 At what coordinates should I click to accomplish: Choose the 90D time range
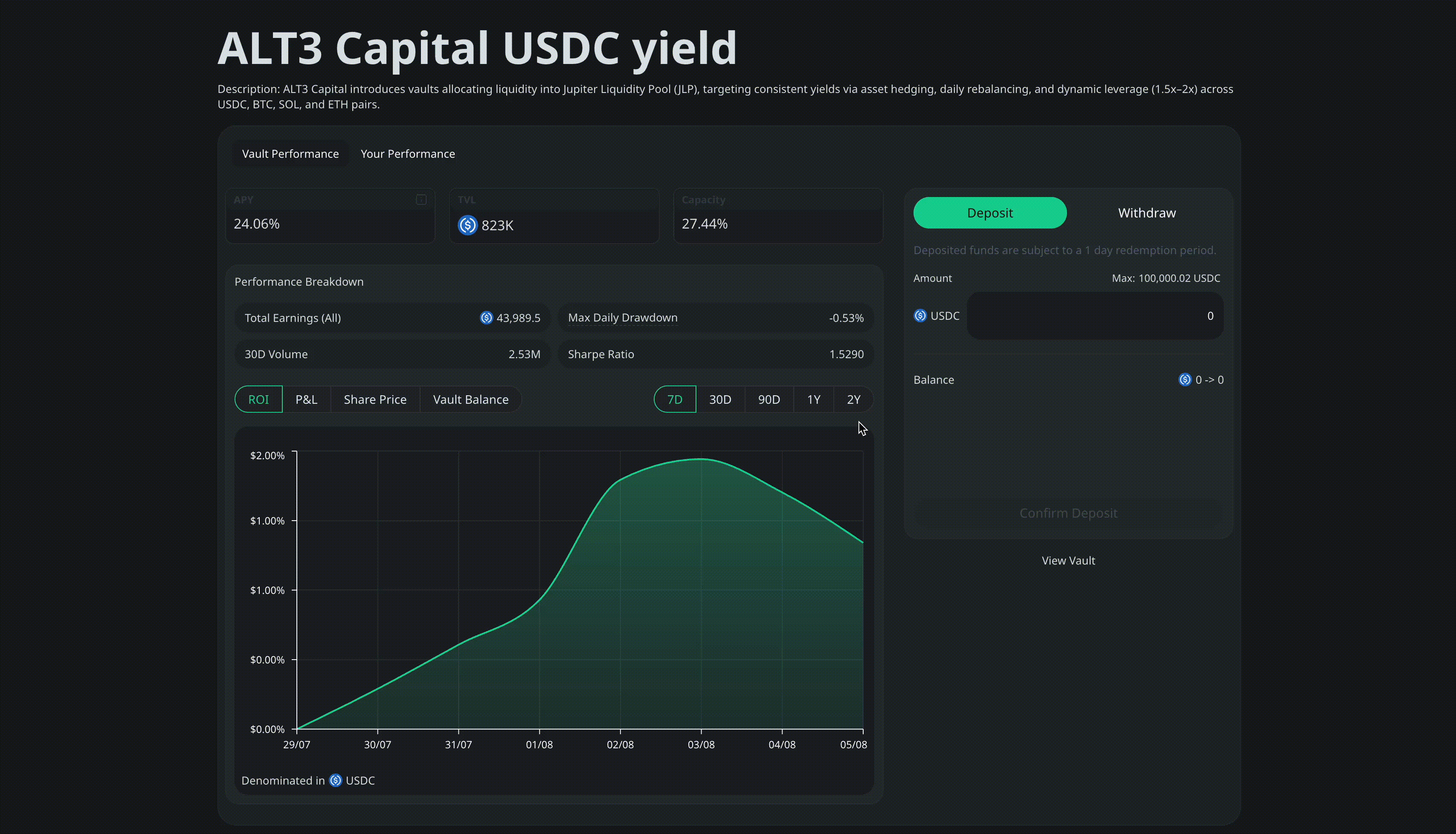click(x=769, y=399)
